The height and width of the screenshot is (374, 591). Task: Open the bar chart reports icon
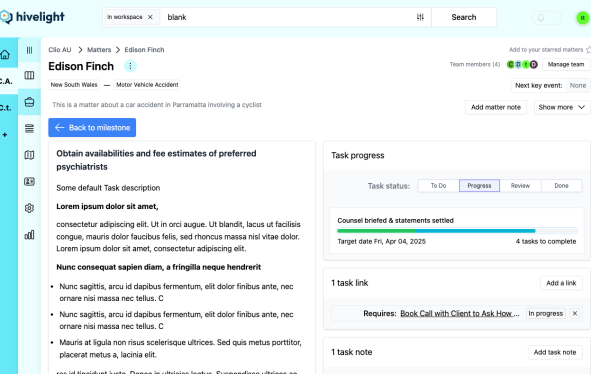click(x=29, y=235)
